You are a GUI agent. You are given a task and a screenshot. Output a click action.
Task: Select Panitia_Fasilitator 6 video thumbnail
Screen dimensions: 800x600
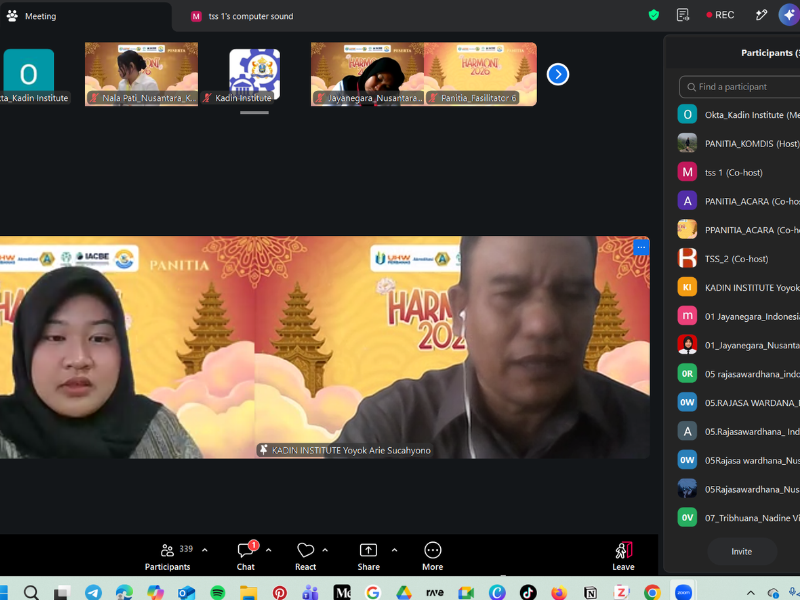pyautogui.click(x=480, y=74)
